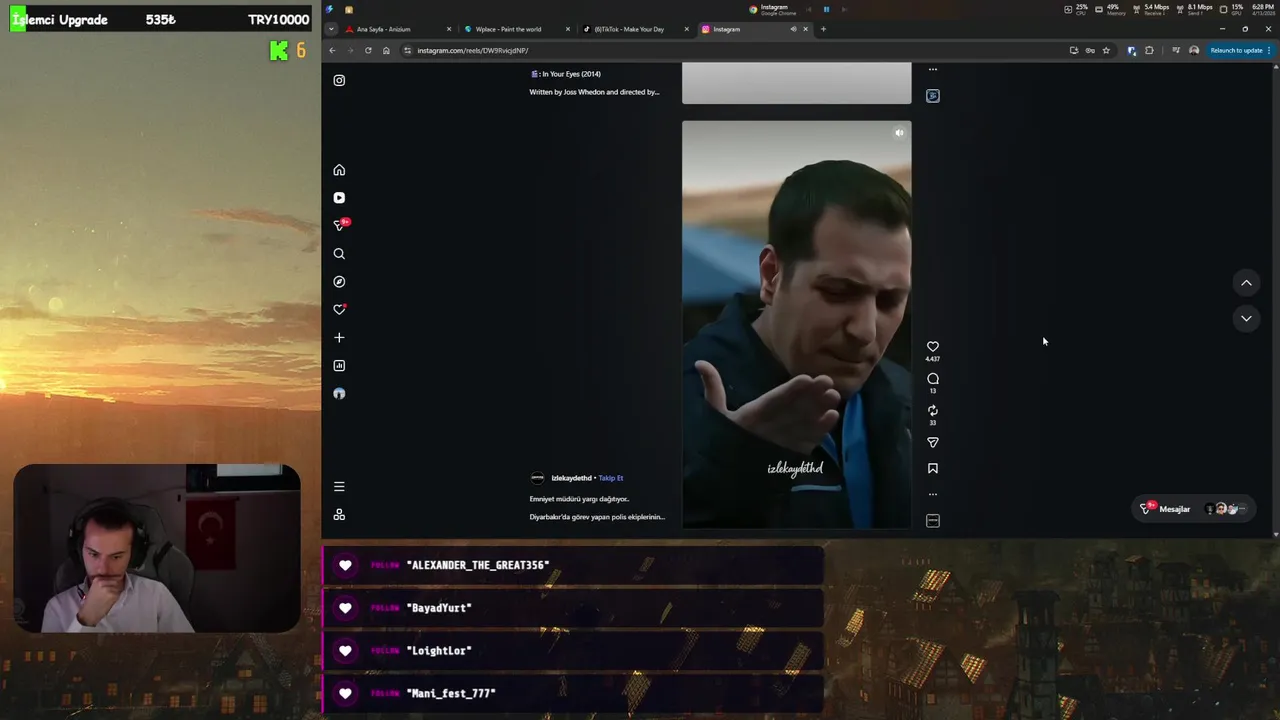The image size is (1280, 720).
Task: Open the hamburger More menu in sidebar
Action: (339, 487)
